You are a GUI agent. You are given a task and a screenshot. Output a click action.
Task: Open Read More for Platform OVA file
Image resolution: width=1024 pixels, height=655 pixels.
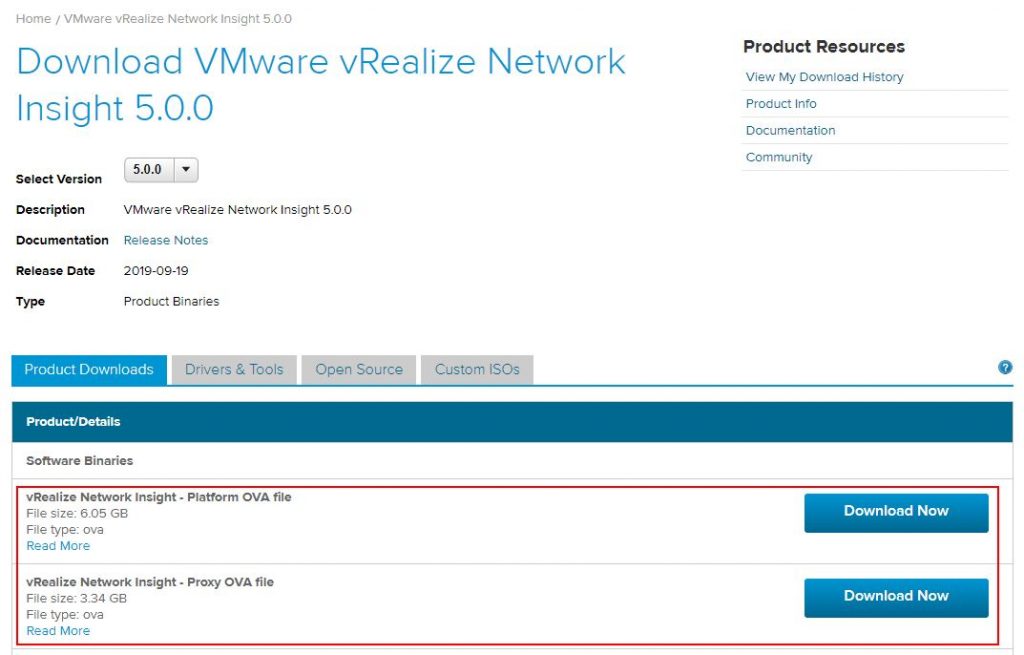pos(58,546)
